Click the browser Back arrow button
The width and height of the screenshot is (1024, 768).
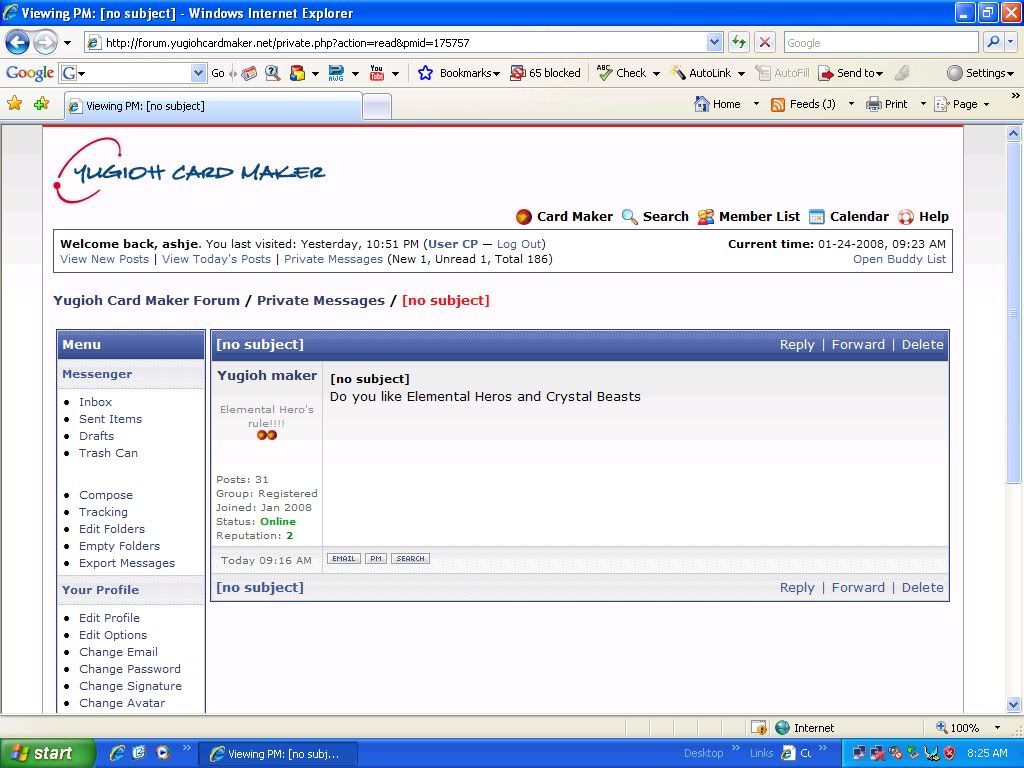coord(18,43)
